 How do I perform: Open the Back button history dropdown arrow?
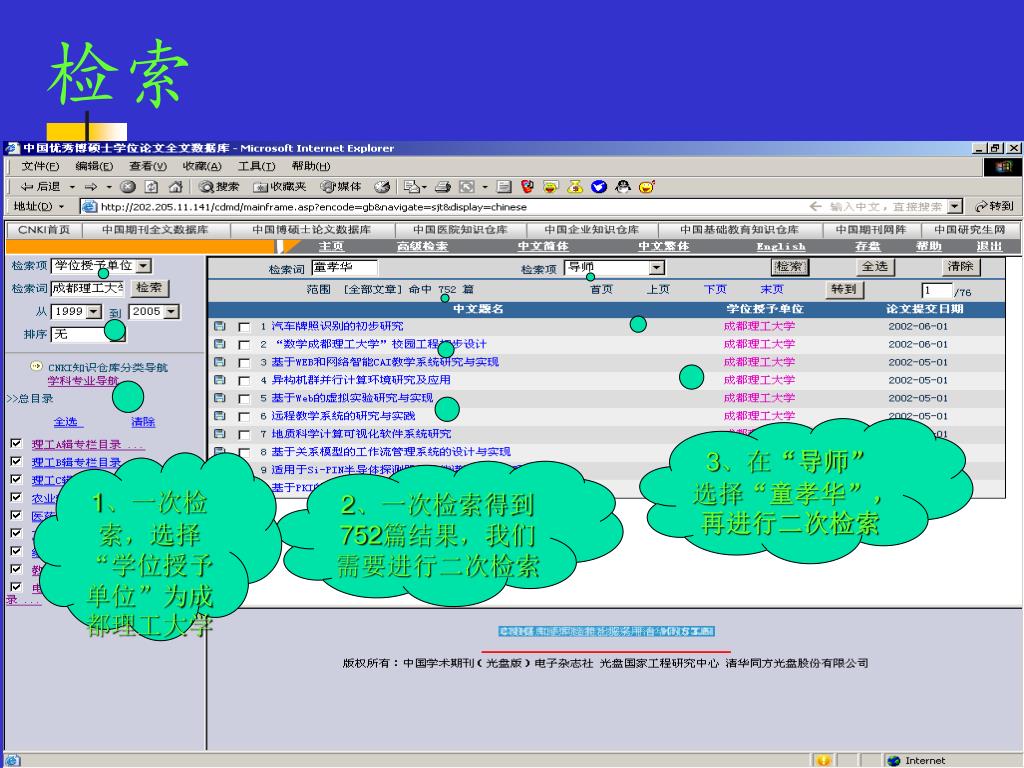point(72,187)
